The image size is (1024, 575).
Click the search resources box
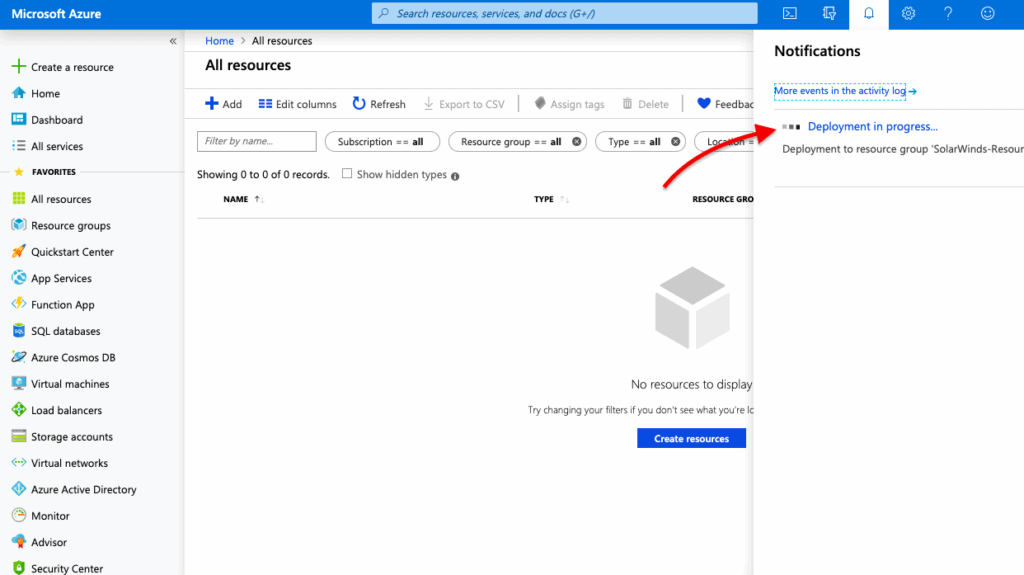(x=564, y=13)
